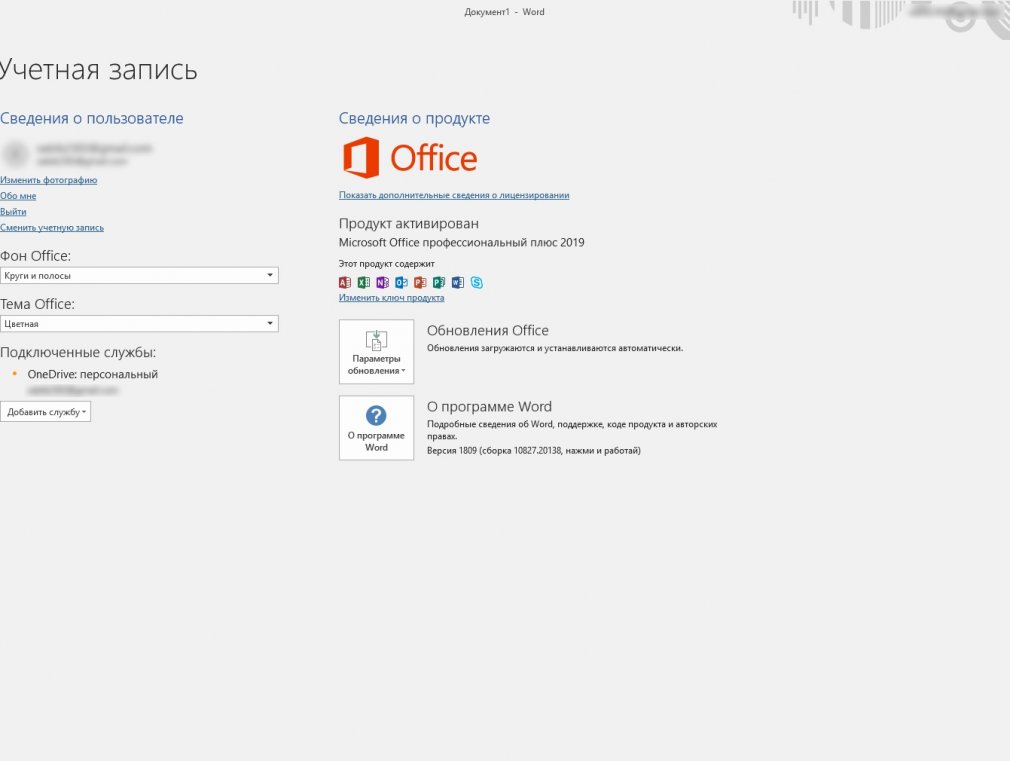Viewport: 1010px width, 761px height.
Task: Select OneDrive: персональный service entry
Action: pos(92,374)
